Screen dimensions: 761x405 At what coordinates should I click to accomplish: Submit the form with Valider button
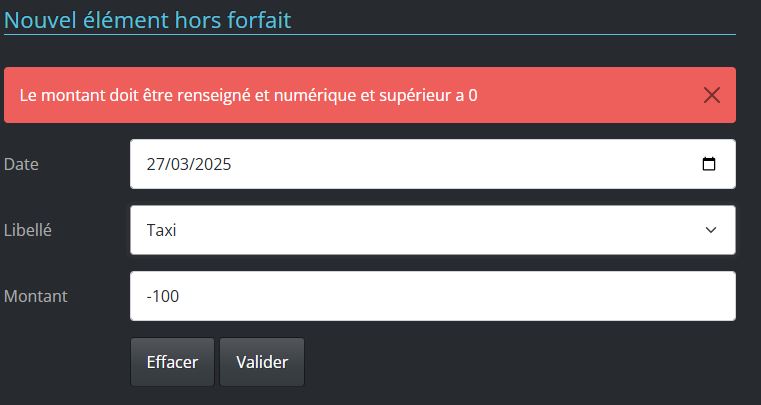click(x=262, y=362)
